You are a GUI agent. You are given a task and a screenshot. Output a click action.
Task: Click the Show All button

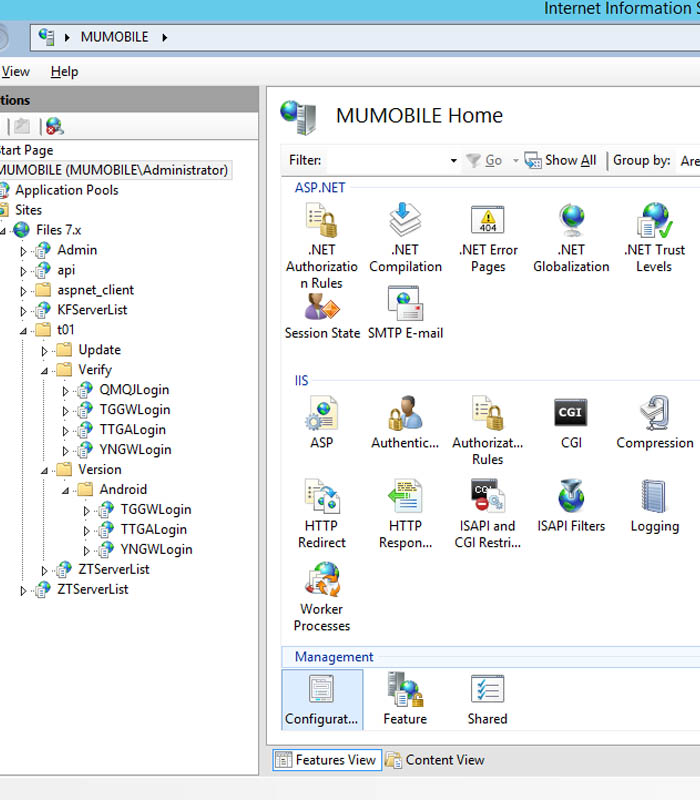click(x=561, y=160)
